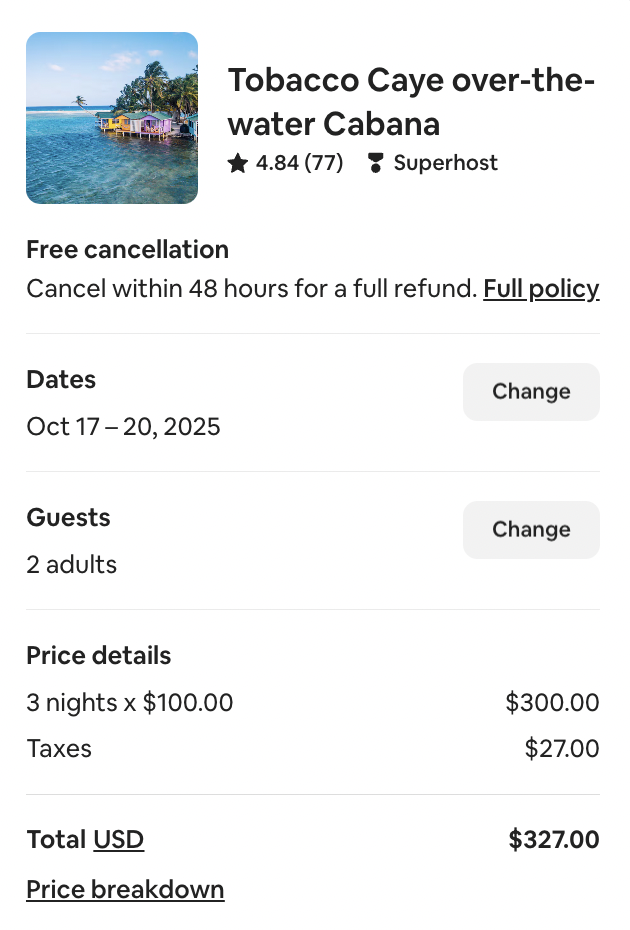Change the reservation dates
Viewport: 630px width, 930px height.
click(x=531, y=392)
